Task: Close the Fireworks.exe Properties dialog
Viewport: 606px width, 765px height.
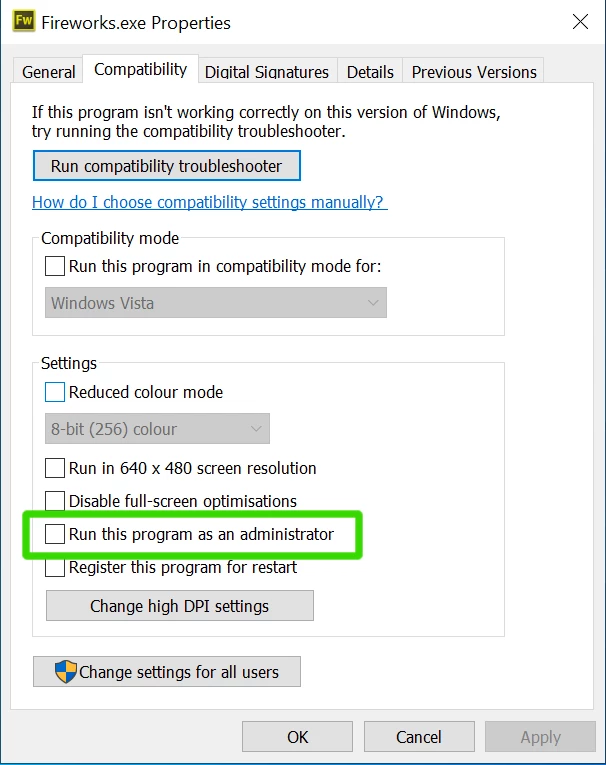Action: tap(580, 21)
